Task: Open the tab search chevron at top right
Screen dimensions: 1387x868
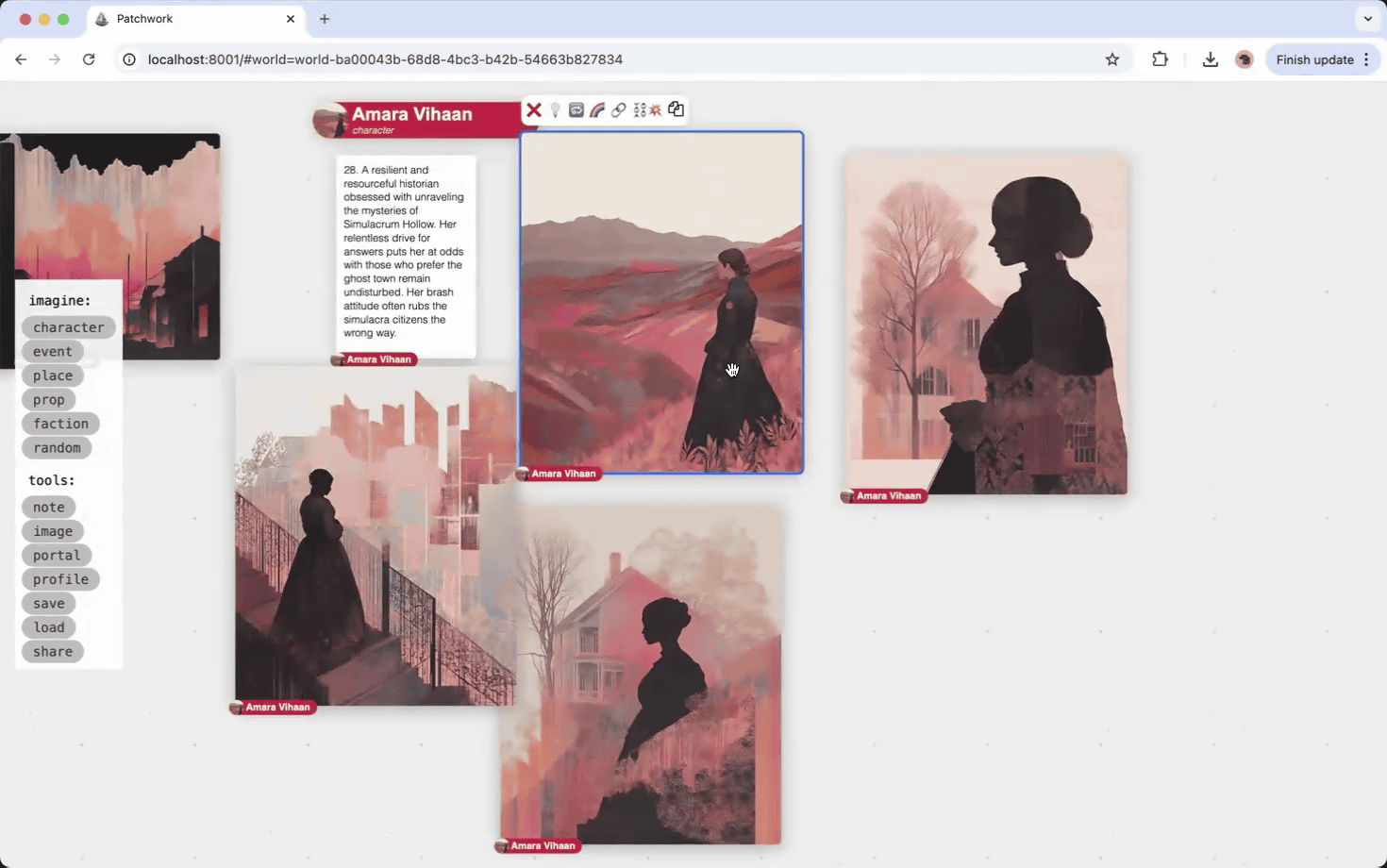Action: (x=1367, y=18)
